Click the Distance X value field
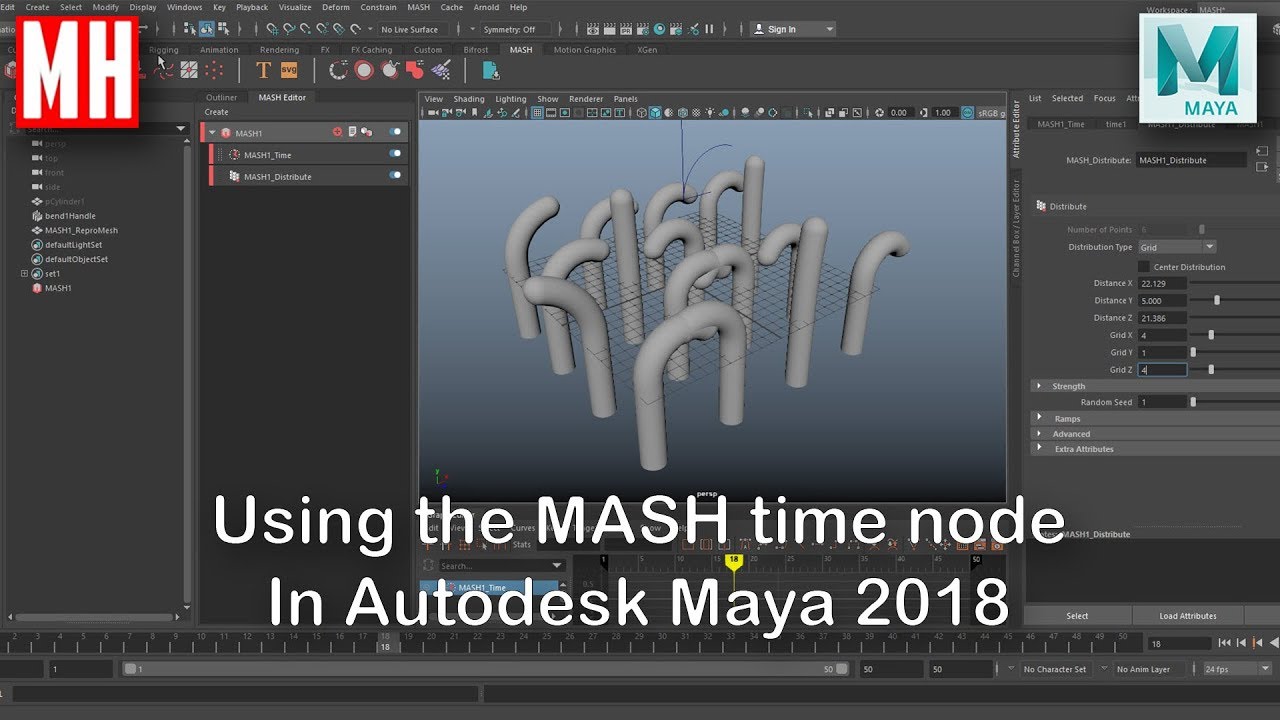Viewport: 1280px width, 720px height. (x=1162, y=283)
